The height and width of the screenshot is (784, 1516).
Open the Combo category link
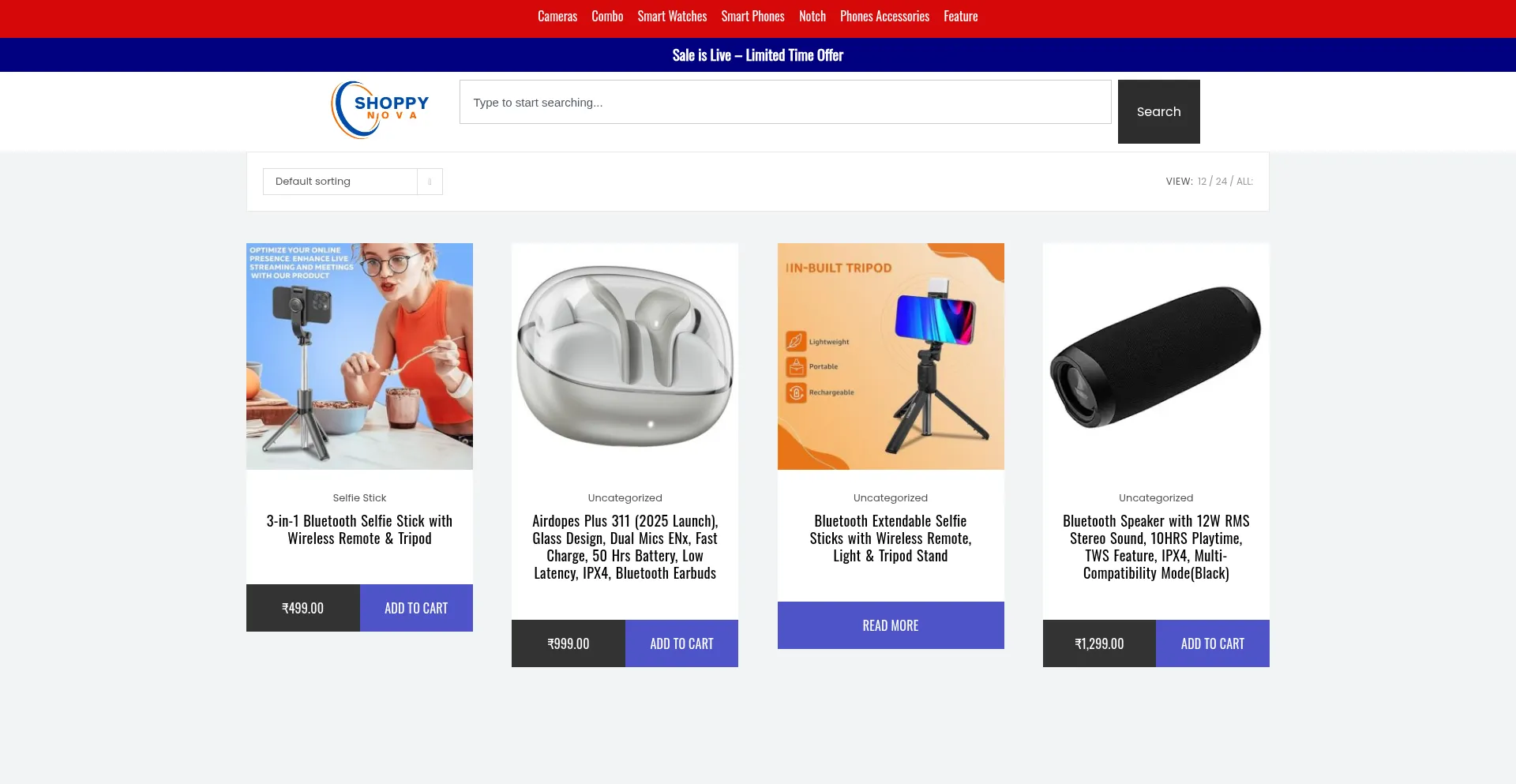(607, 17)
